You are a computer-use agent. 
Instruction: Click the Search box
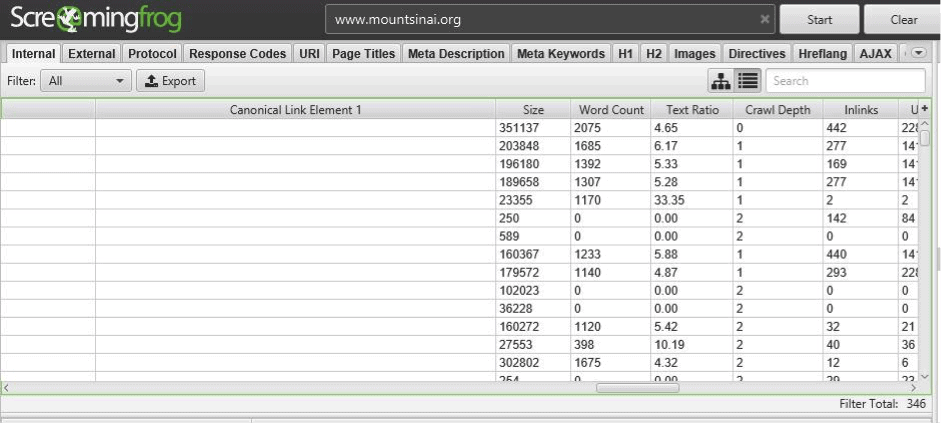click(846, 81)
